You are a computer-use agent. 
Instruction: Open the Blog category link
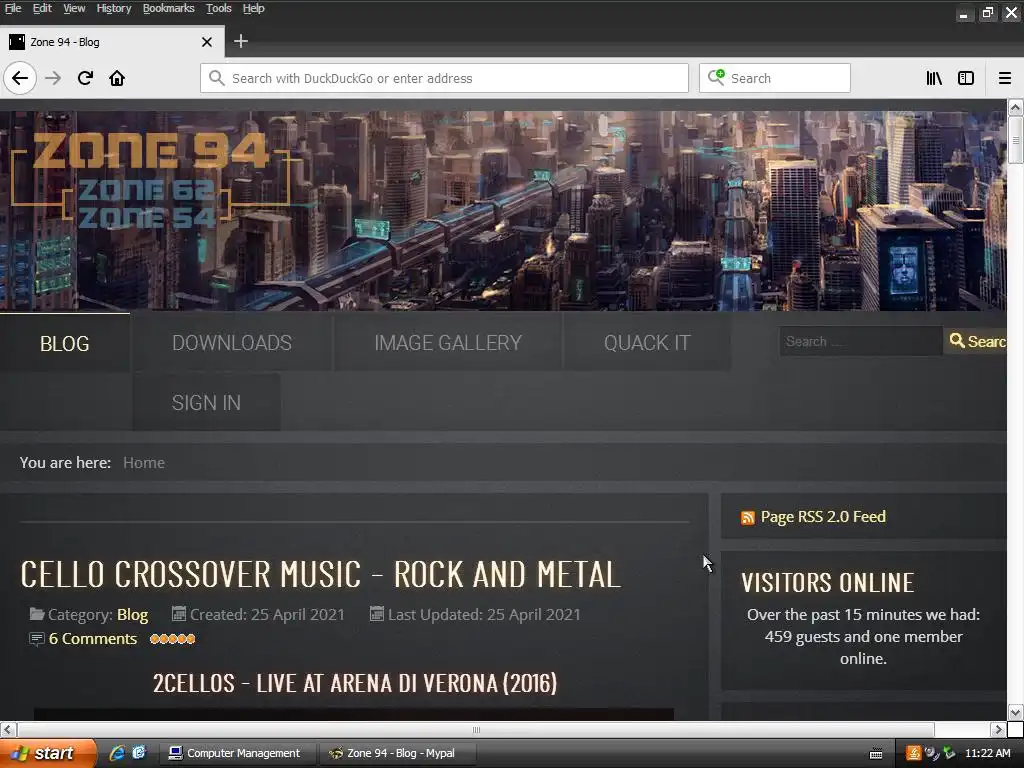point(133,615)
